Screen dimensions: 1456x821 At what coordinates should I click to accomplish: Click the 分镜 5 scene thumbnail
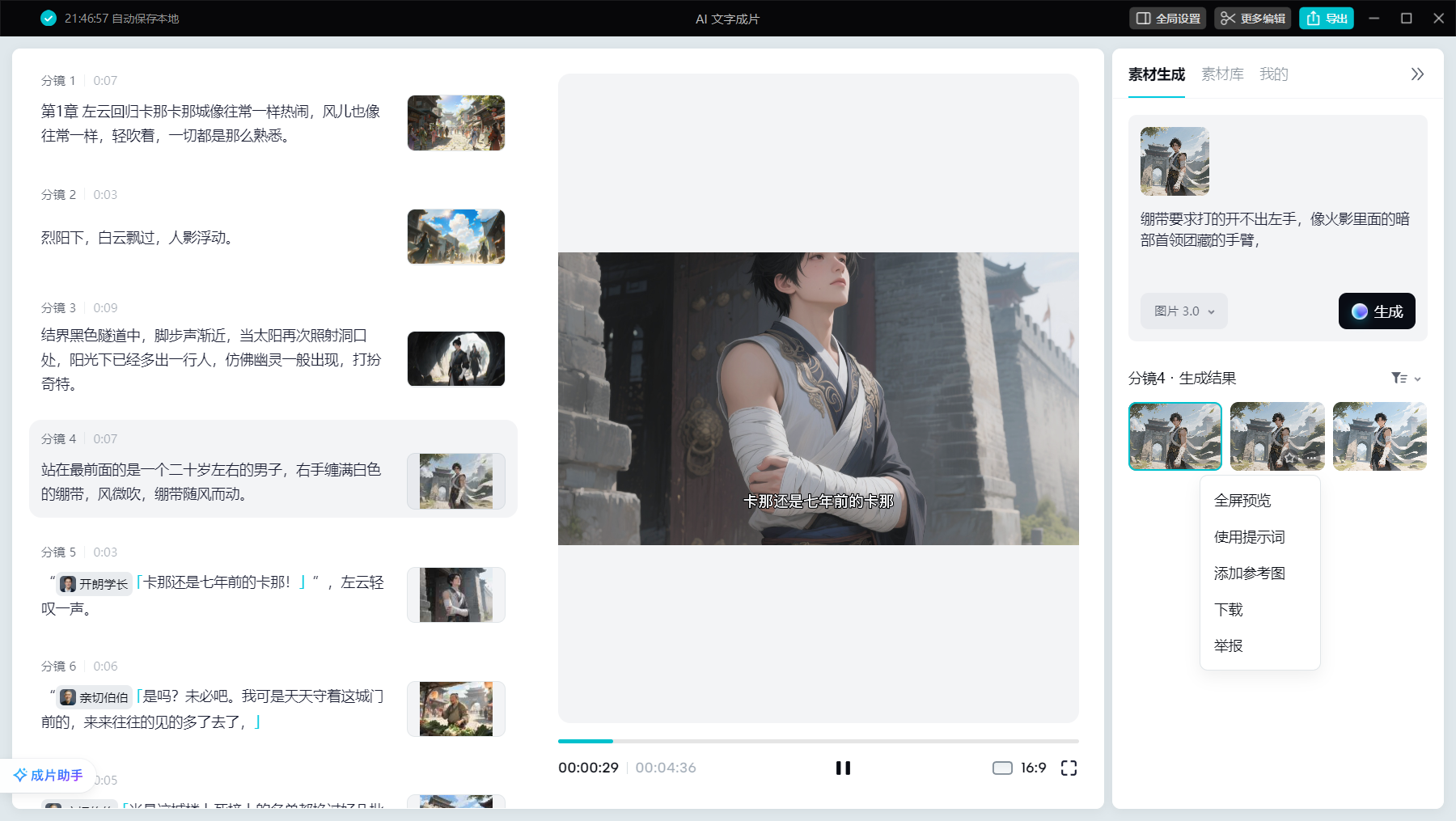456,595
